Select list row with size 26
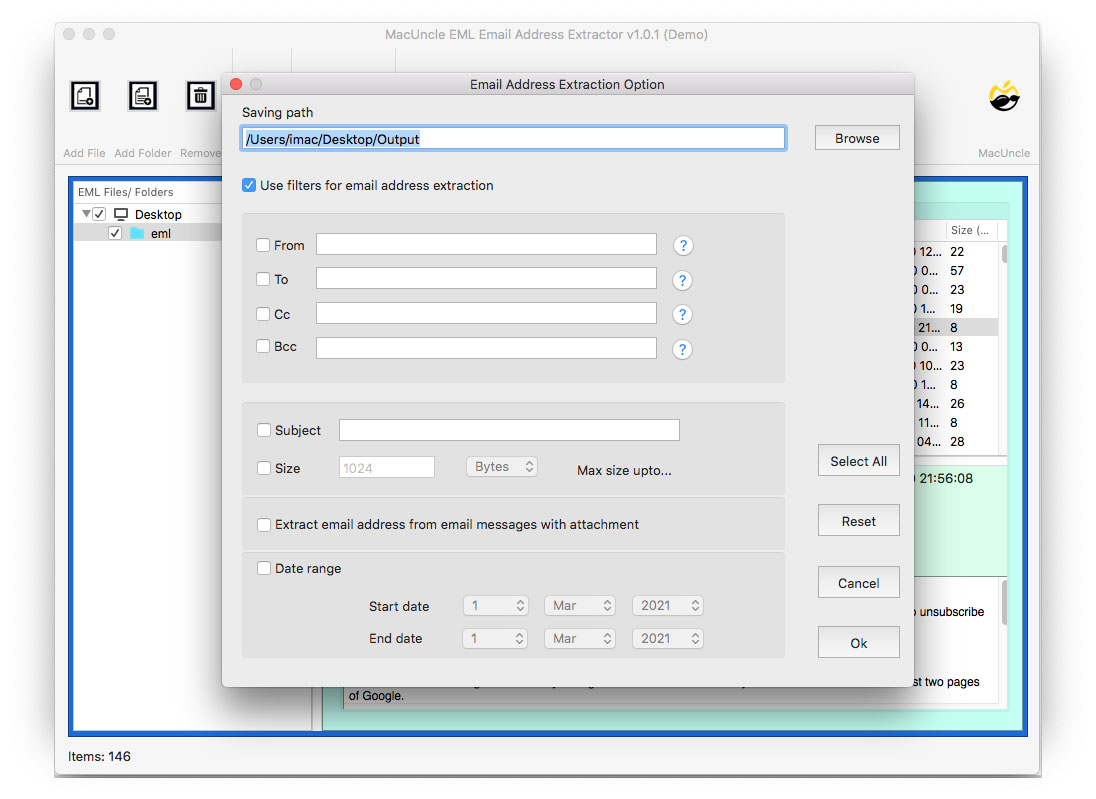Viewport: 1096px width, 799px height. click(x=956, y=403)
